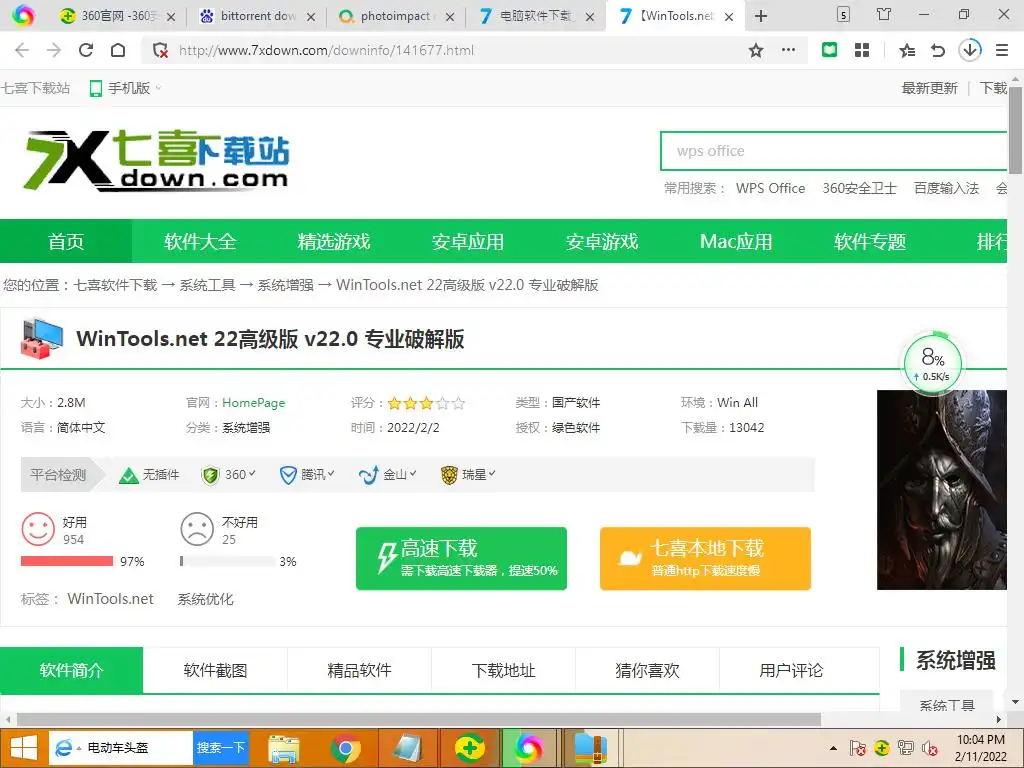This screenshot has height=768, width=1024.
Task: Click the 7Xdown site logo
Action: [x=156, y=160]
